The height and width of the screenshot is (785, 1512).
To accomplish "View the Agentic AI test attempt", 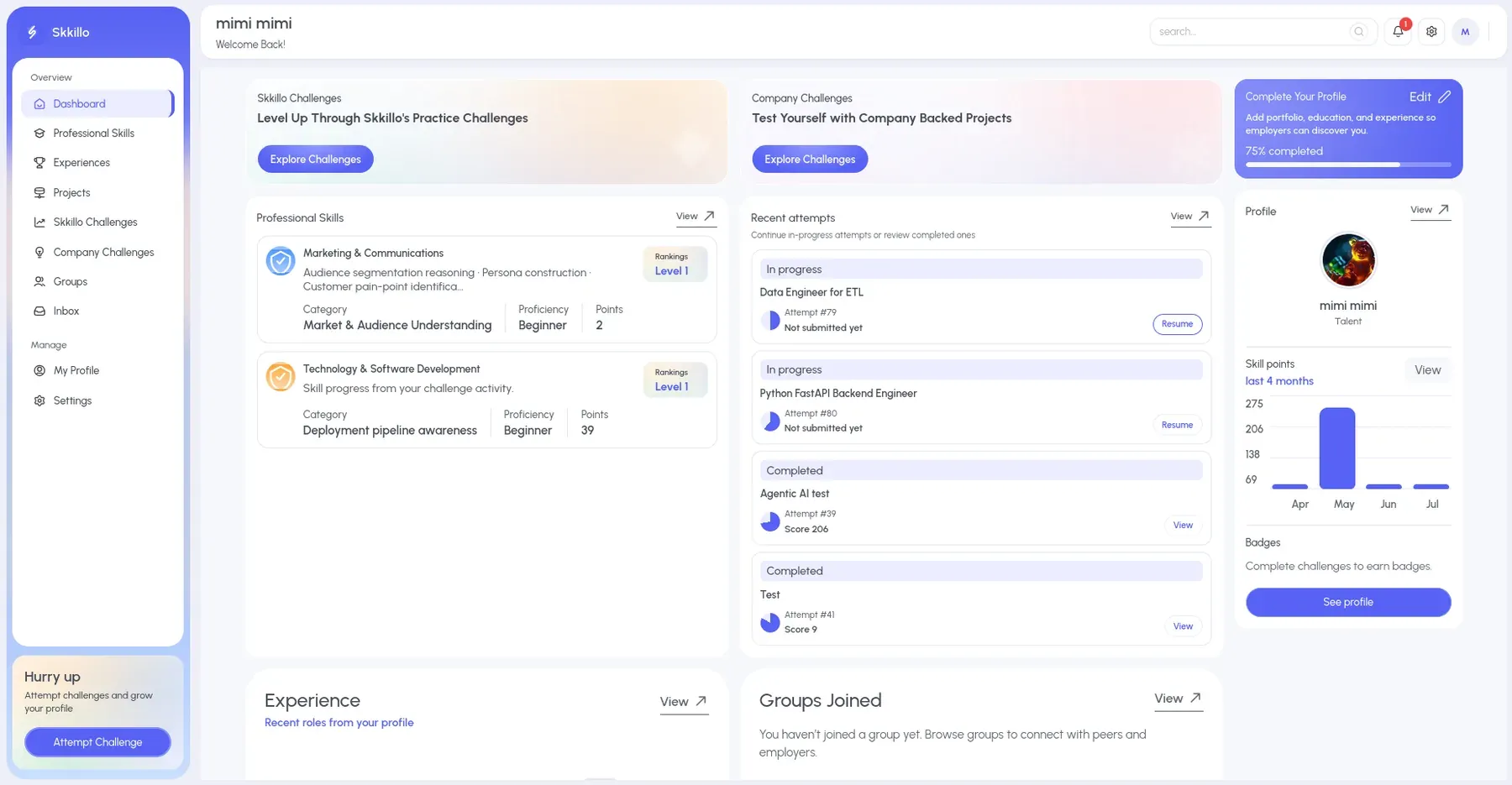I will (x=1183, y=525).
